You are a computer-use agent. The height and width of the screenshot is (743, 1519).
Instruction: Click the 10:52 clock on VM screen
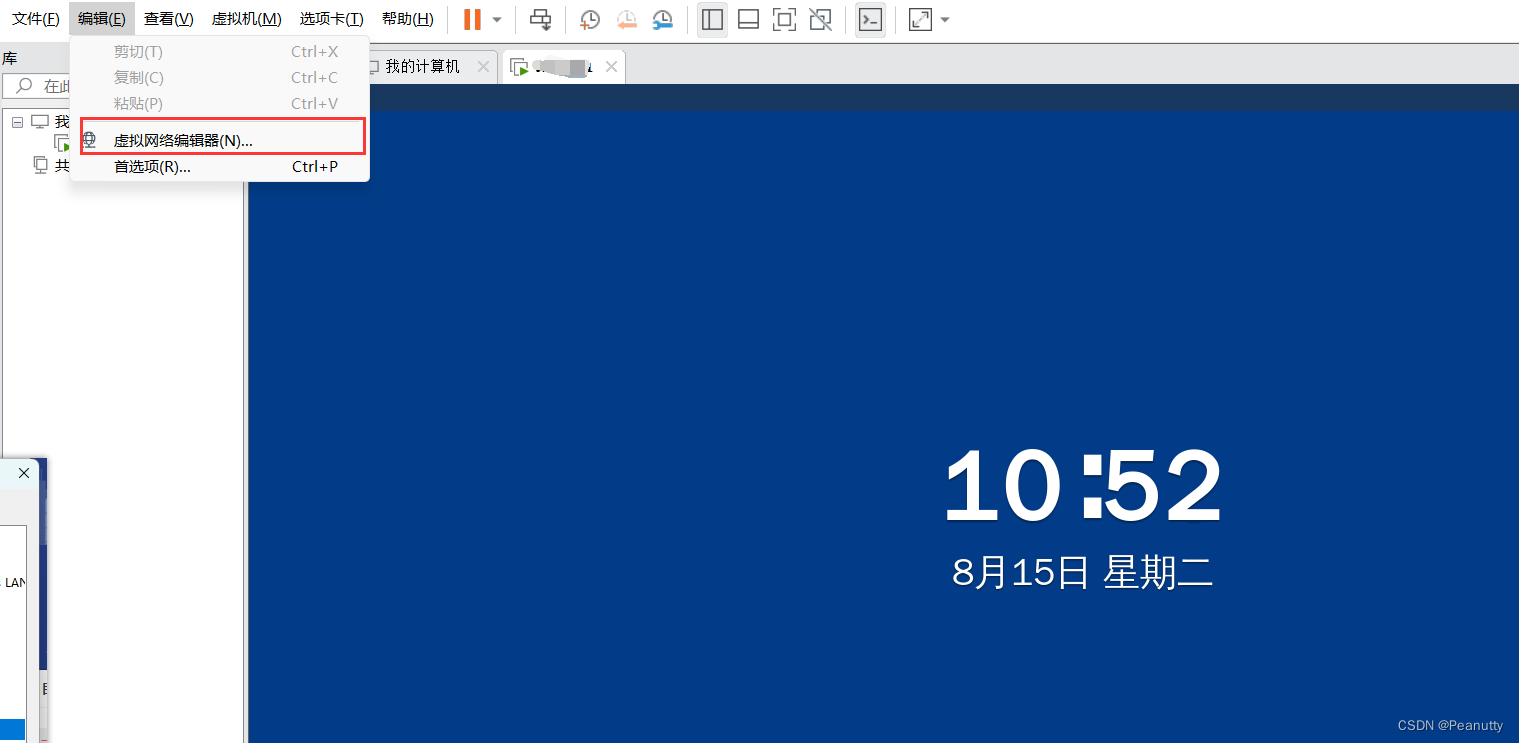(x=1083, y=485)
